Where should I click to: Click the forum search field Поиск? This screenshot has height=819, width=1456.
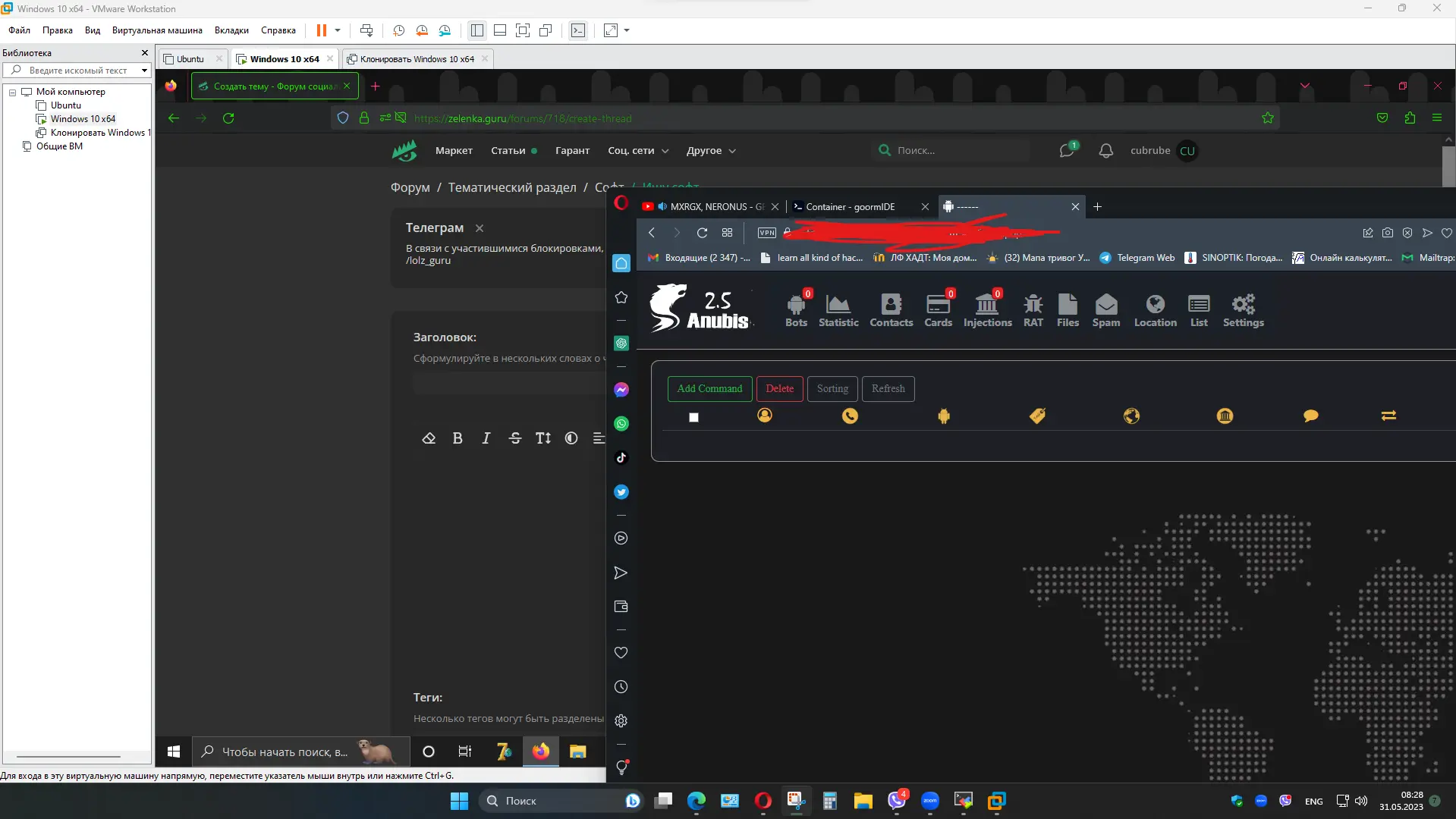point(950,151)
